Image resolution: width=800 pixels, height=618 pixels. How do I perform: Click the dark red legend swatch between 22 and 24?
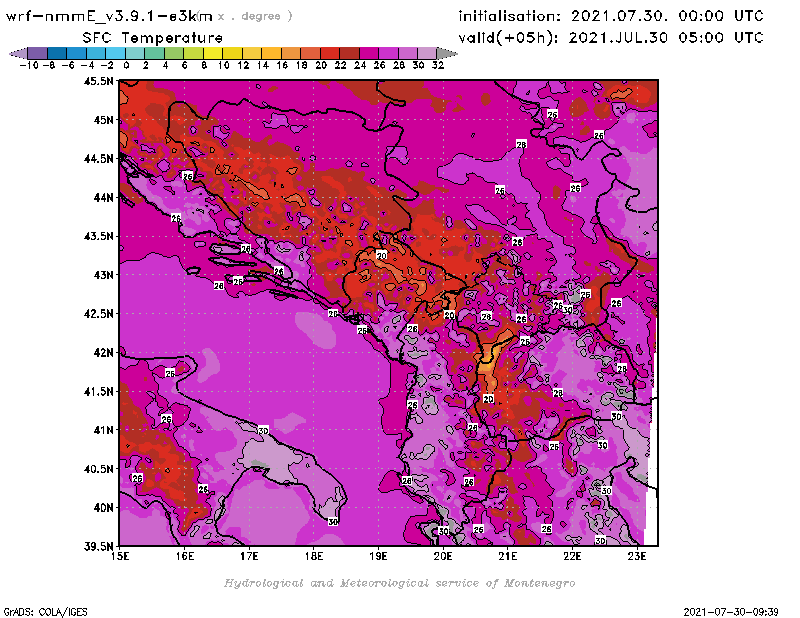click(349, 53)
